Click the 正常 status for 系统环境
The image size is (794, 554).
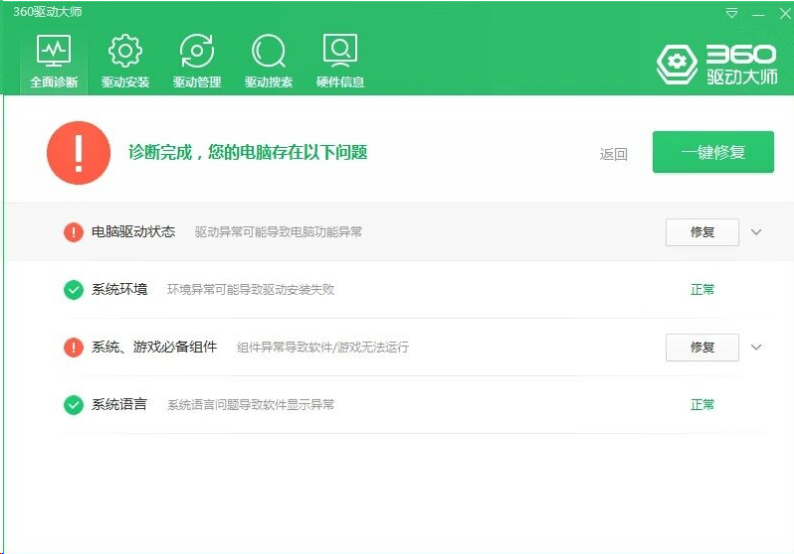[x=702, y=290]
